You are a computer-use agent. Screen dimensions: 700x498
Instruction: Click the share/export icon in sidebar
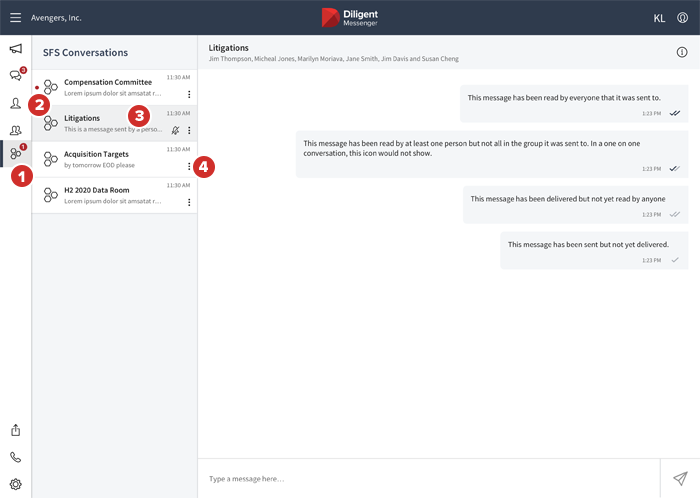click(x=16, y=430)
